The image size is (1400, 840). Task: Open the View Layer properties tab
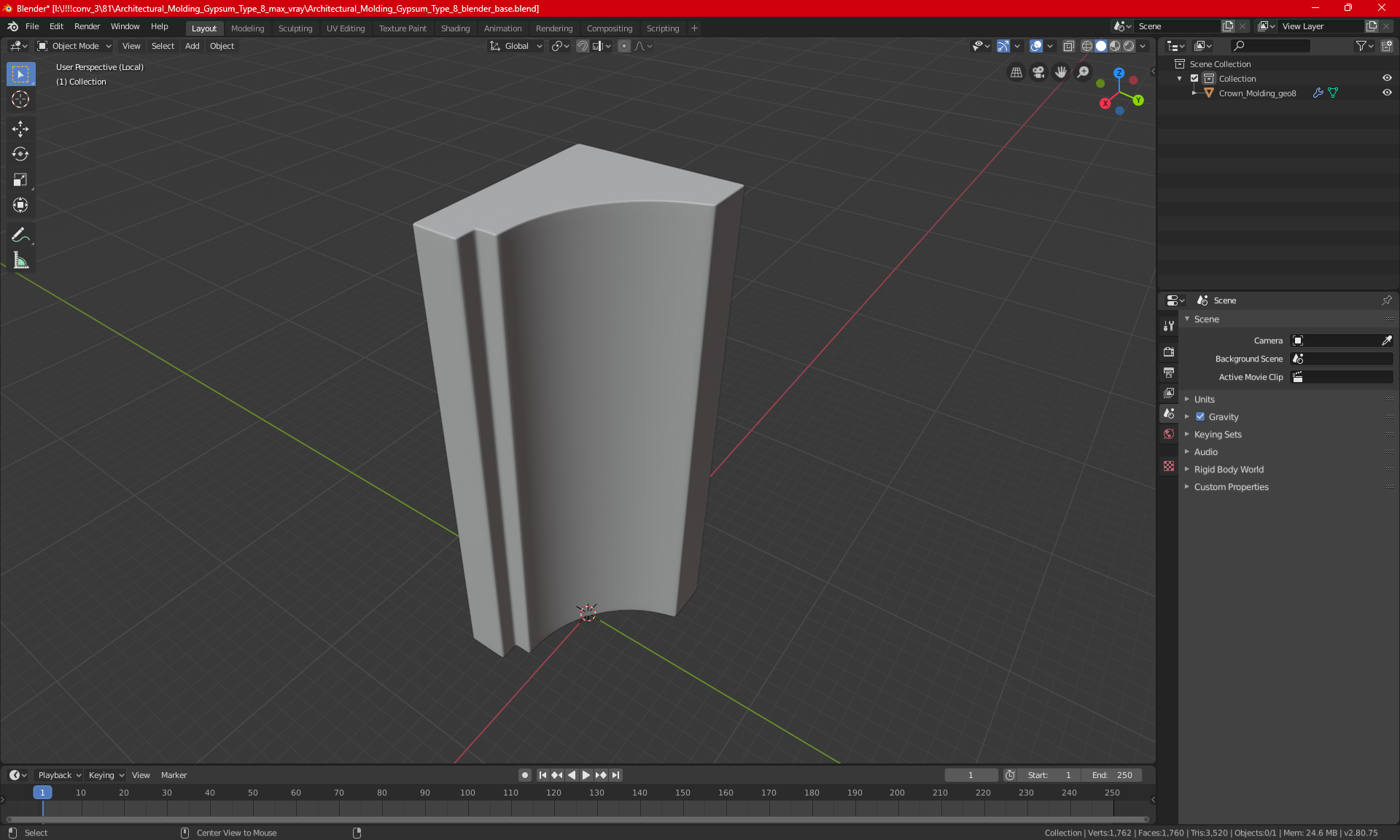pyautogui.click(x=1169, y=393)
